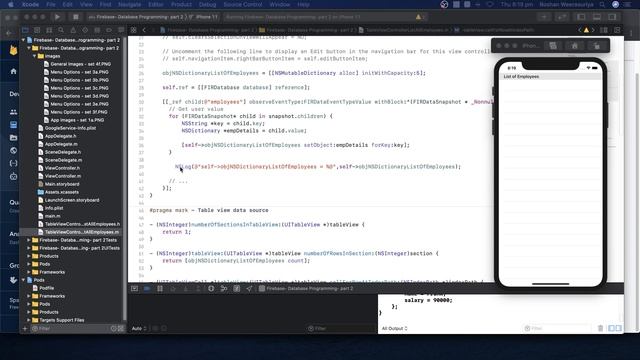This screenshot has height=360, width=640.
Task: Open the Product menu
Action: [181, 4]
